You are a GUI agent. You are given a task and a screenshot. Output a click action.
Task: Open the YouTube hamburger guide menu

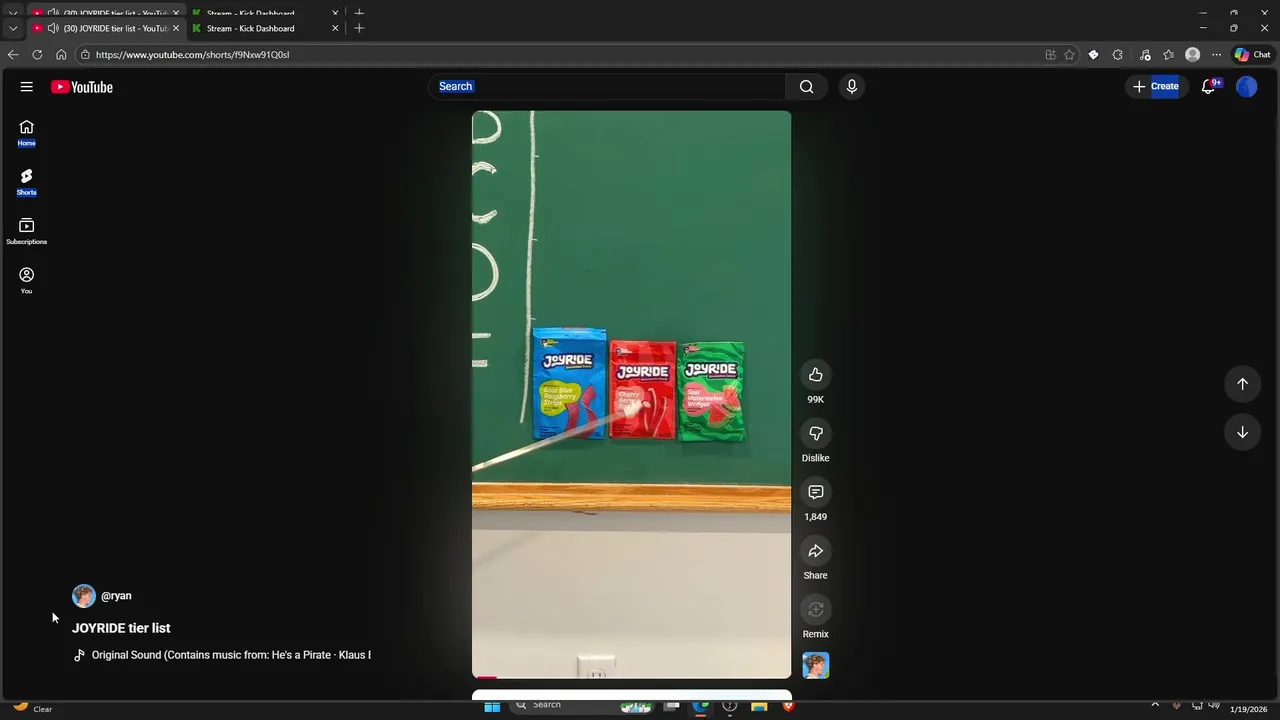[x=27, y=87]
